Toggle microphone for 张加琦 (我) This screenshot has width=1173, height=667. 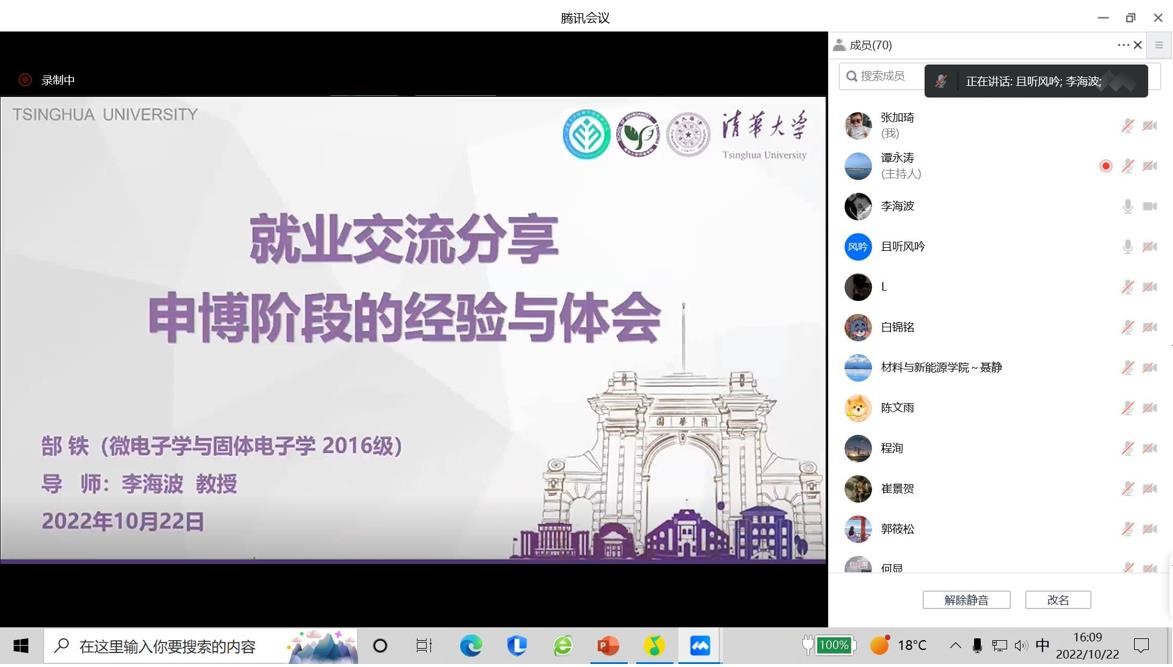[x=1127, y=125]
